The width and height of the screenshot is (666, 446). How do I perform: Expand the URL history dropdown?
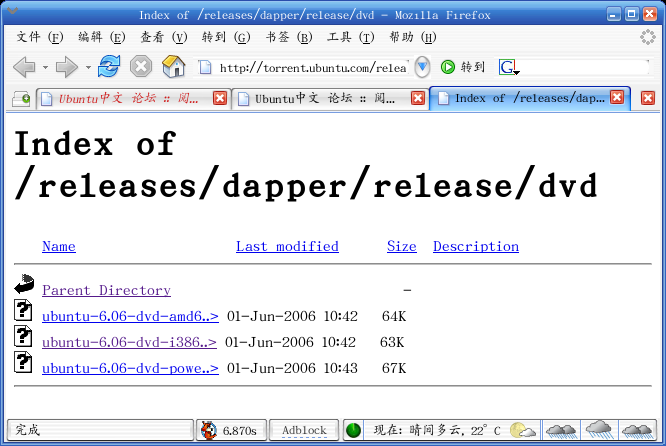tap(422, 67)
